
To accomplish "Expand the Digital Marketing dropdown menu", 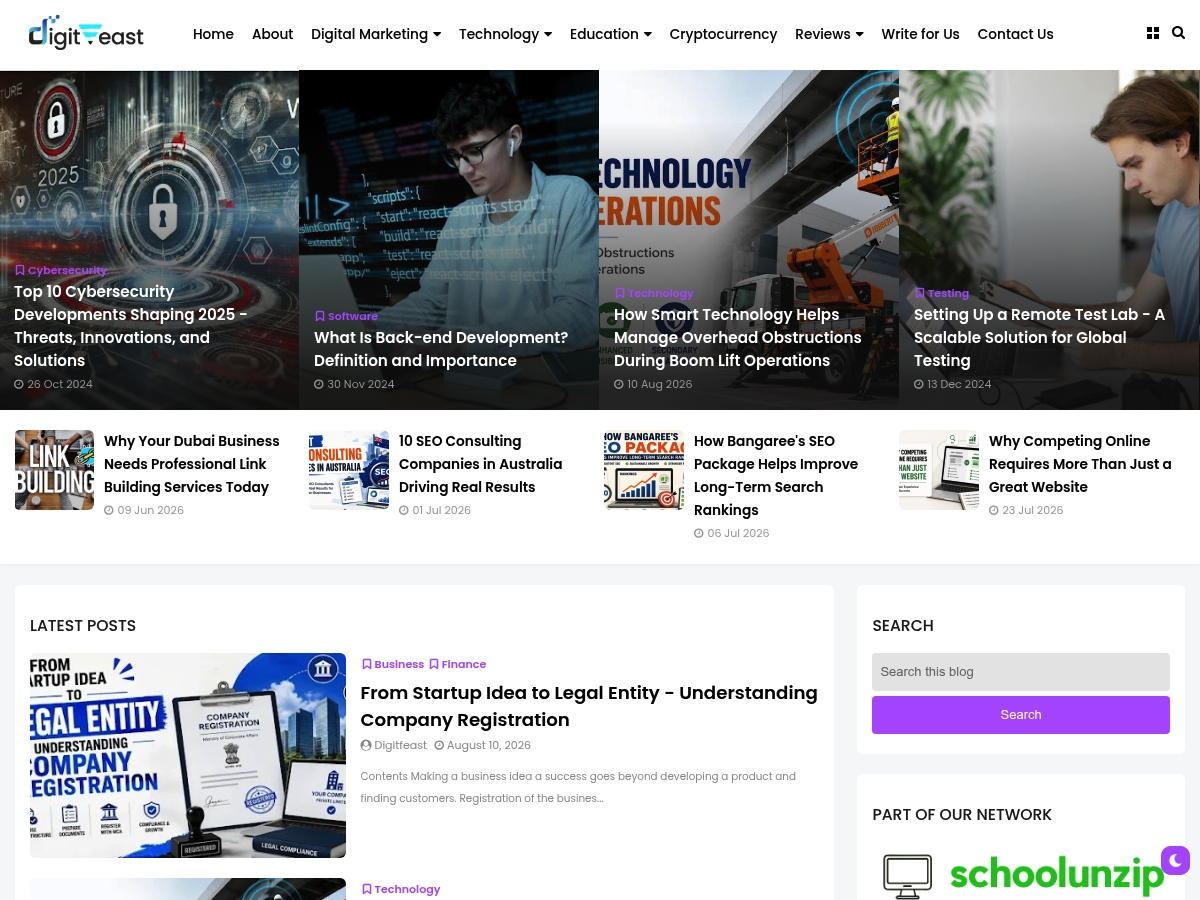I will click(x=376, y=34).
